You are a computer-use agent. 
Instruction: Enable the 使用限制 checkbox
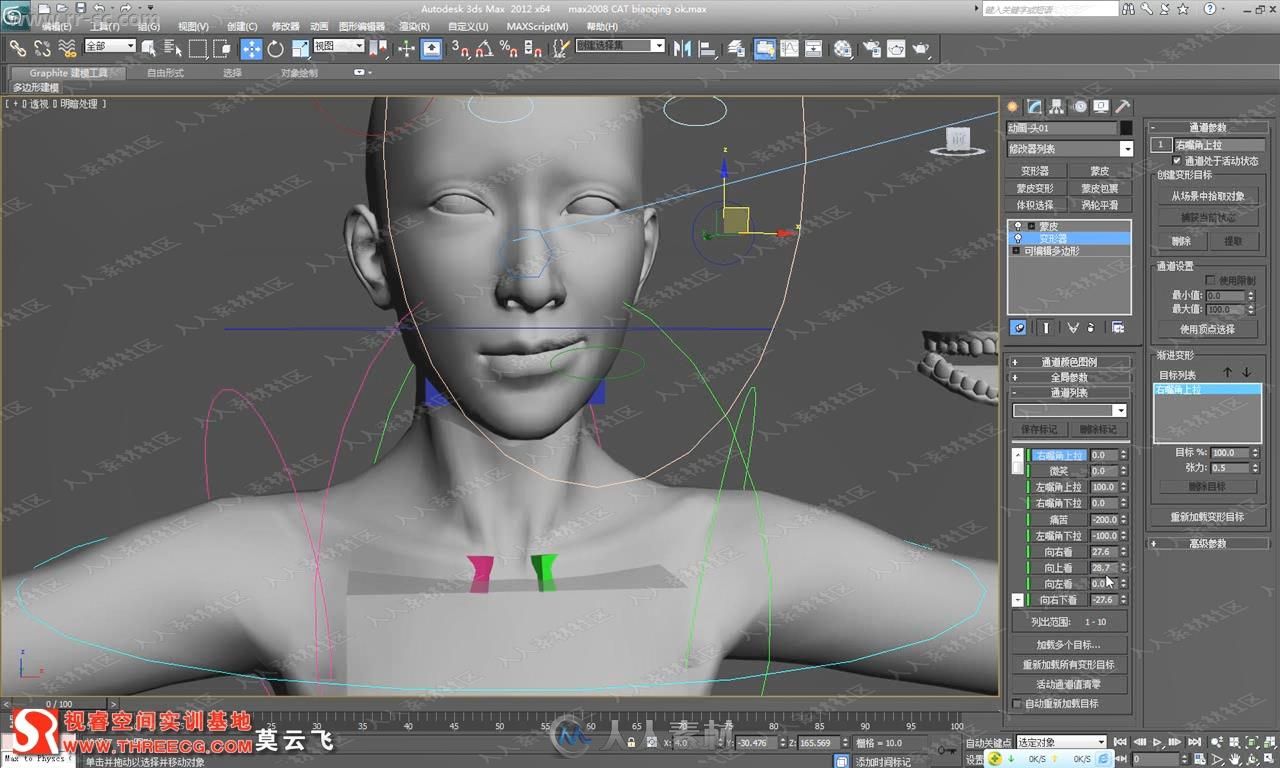pos(1211,280)
